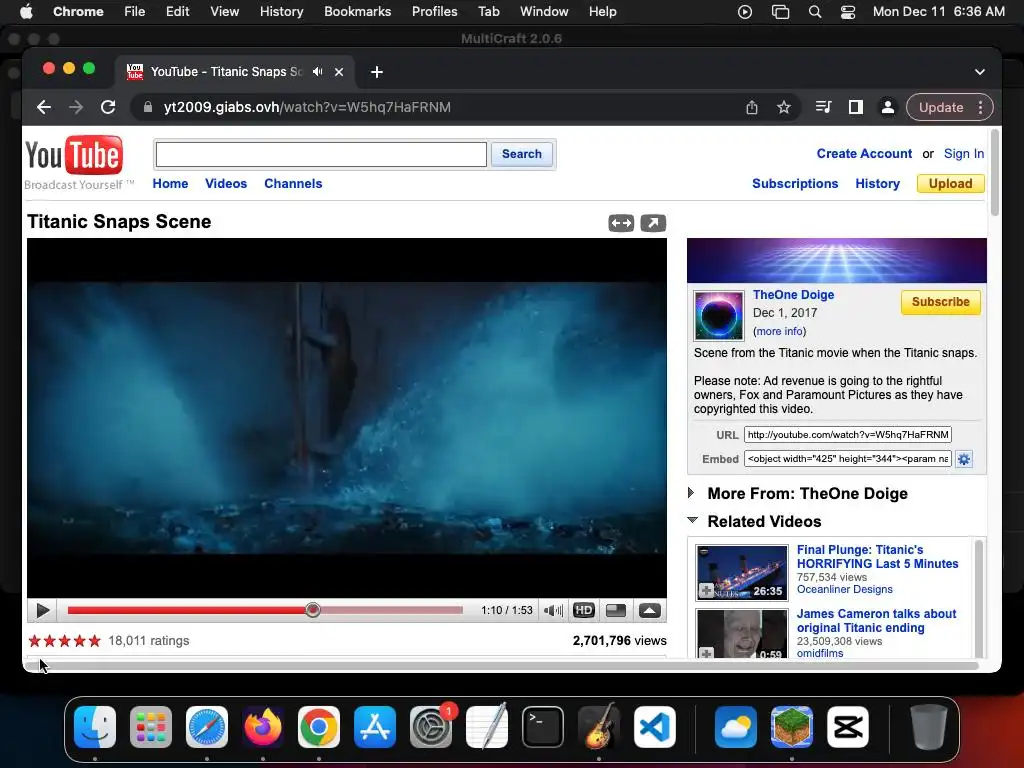
Task: Click inside the YouTube search box
Action: click(x=321, y=154)
